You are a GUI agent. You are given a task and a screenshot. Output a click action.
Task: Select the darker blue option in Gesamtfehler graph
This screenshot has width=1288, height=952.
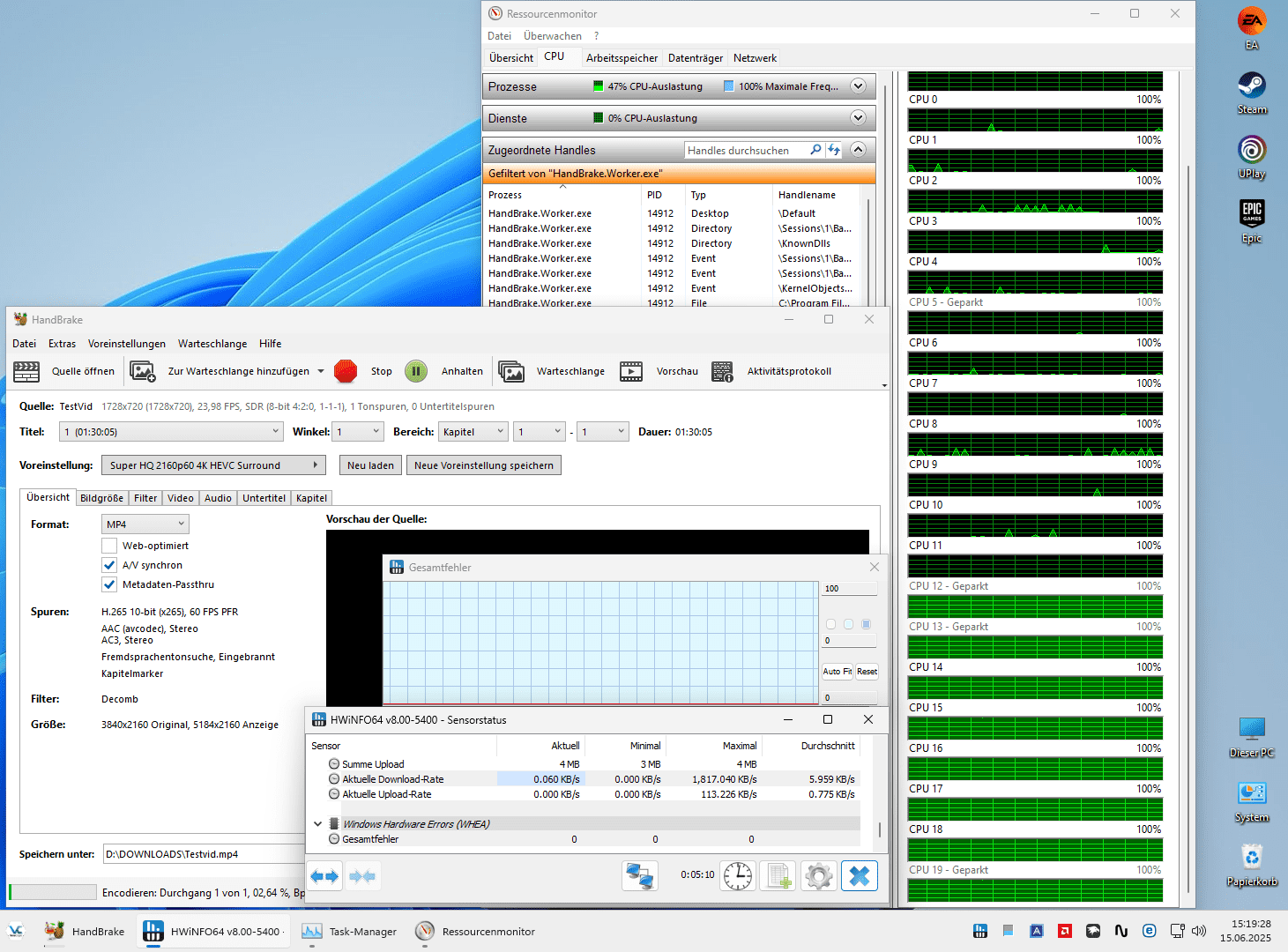[867, 624]
